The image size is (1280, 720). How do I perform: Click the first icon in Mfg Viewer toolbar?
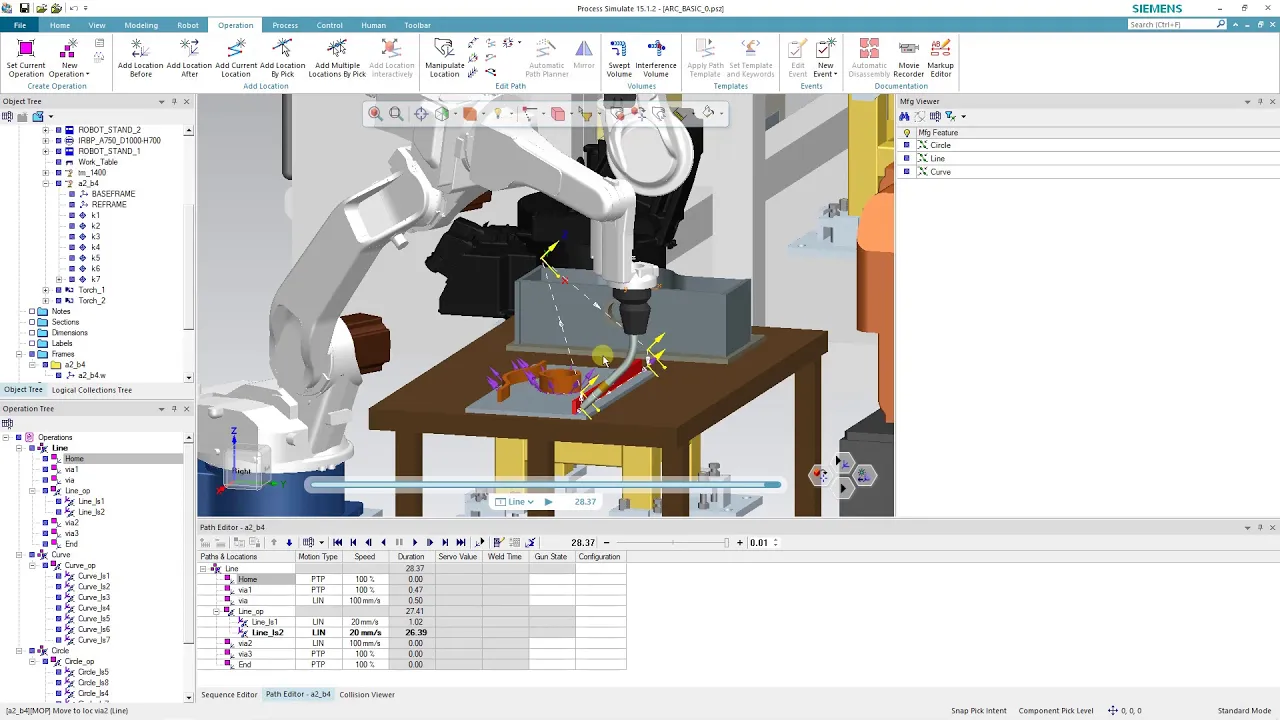[905, 116]
